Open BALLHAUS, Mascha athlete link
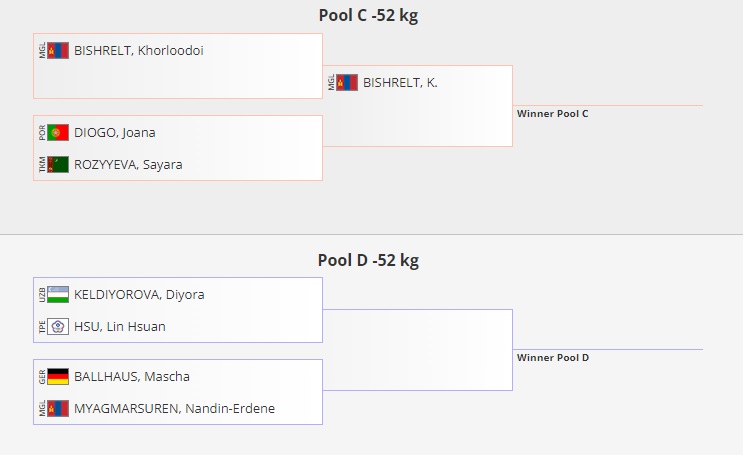 (x=131, y=376)
